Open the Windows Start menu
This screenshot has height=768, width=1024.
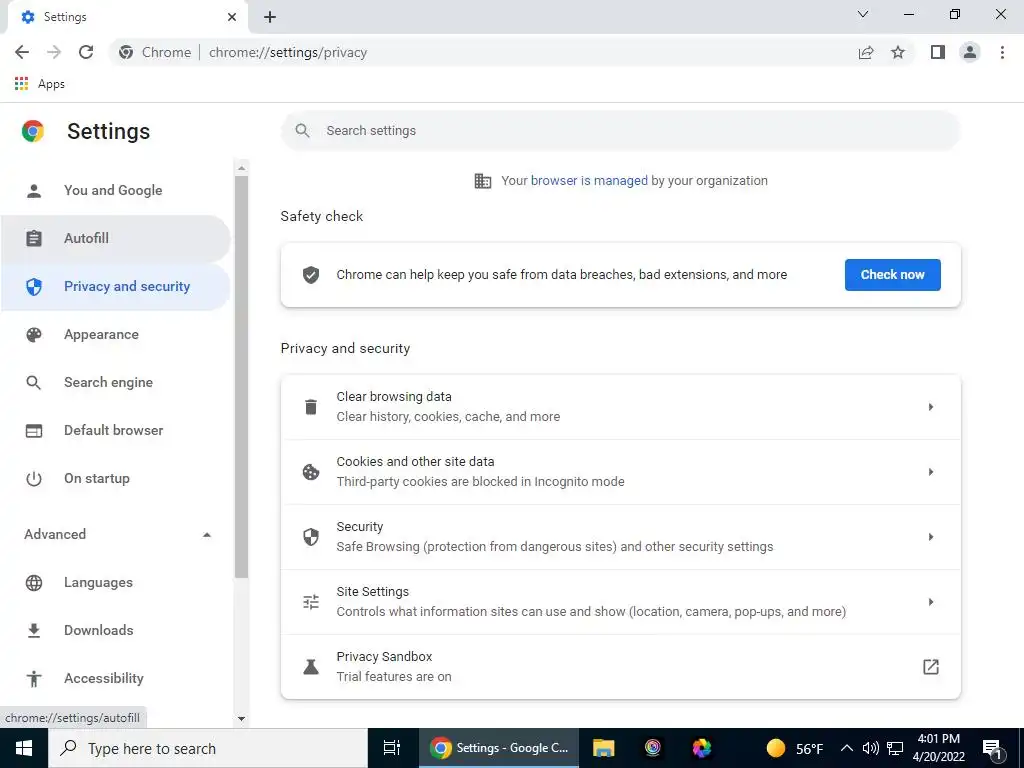(x=24, y=748)
